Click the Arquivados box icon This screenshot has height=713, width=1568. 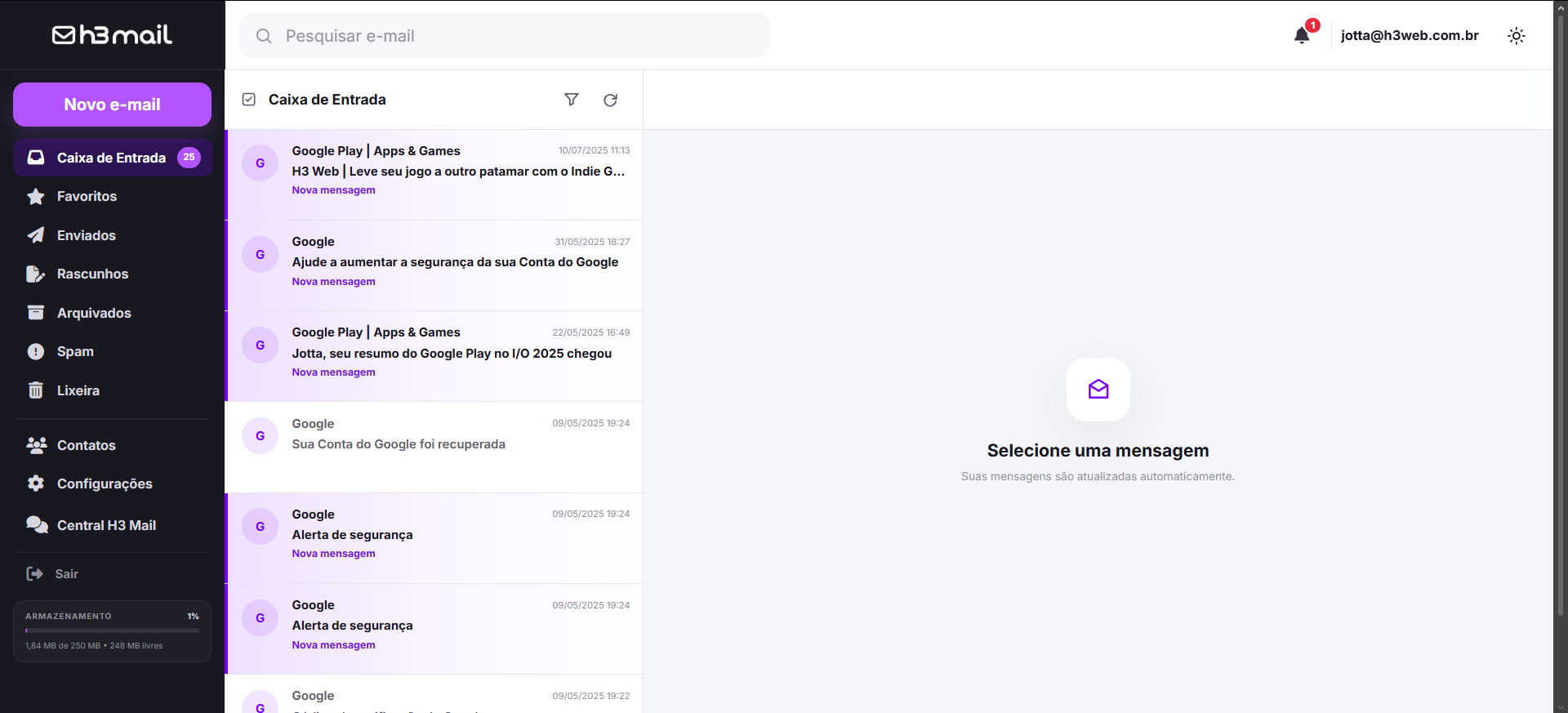[x=36, y=313]
